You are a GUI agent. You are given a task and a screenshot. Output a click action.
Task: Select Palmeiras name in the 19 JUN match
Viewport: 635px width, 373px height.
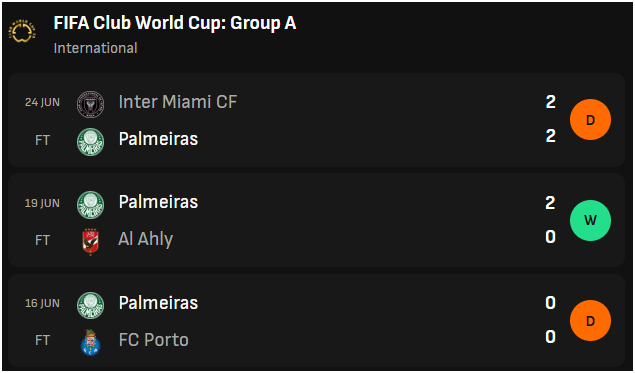(x=158, y=202)
